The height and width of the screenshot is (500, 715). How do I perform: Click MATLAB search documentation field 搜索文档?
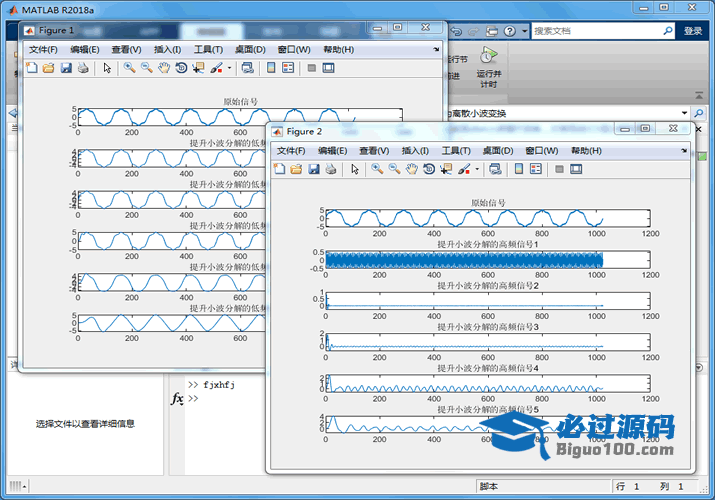coord(603,31)
